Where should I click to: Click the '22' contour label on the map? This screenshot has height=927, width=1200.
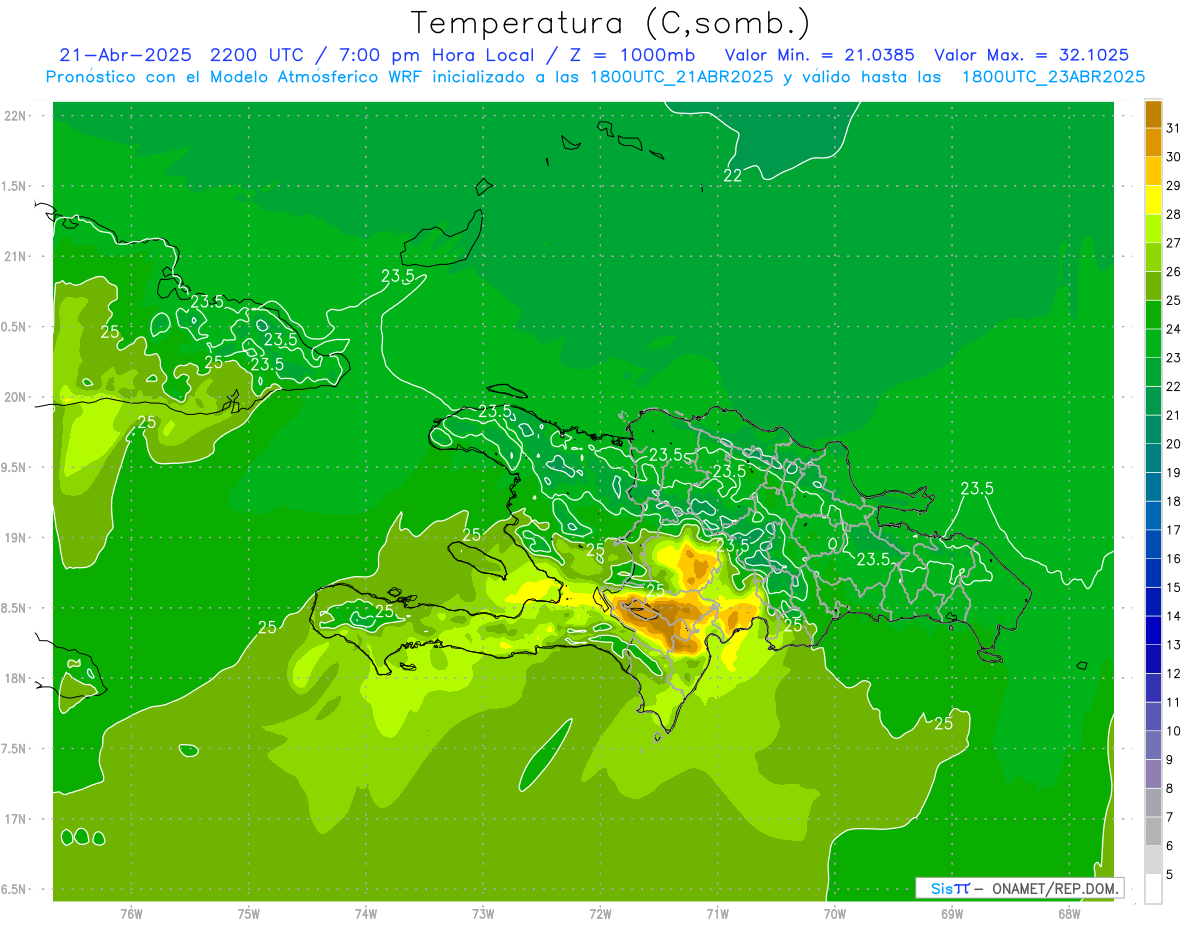[732, 175]
